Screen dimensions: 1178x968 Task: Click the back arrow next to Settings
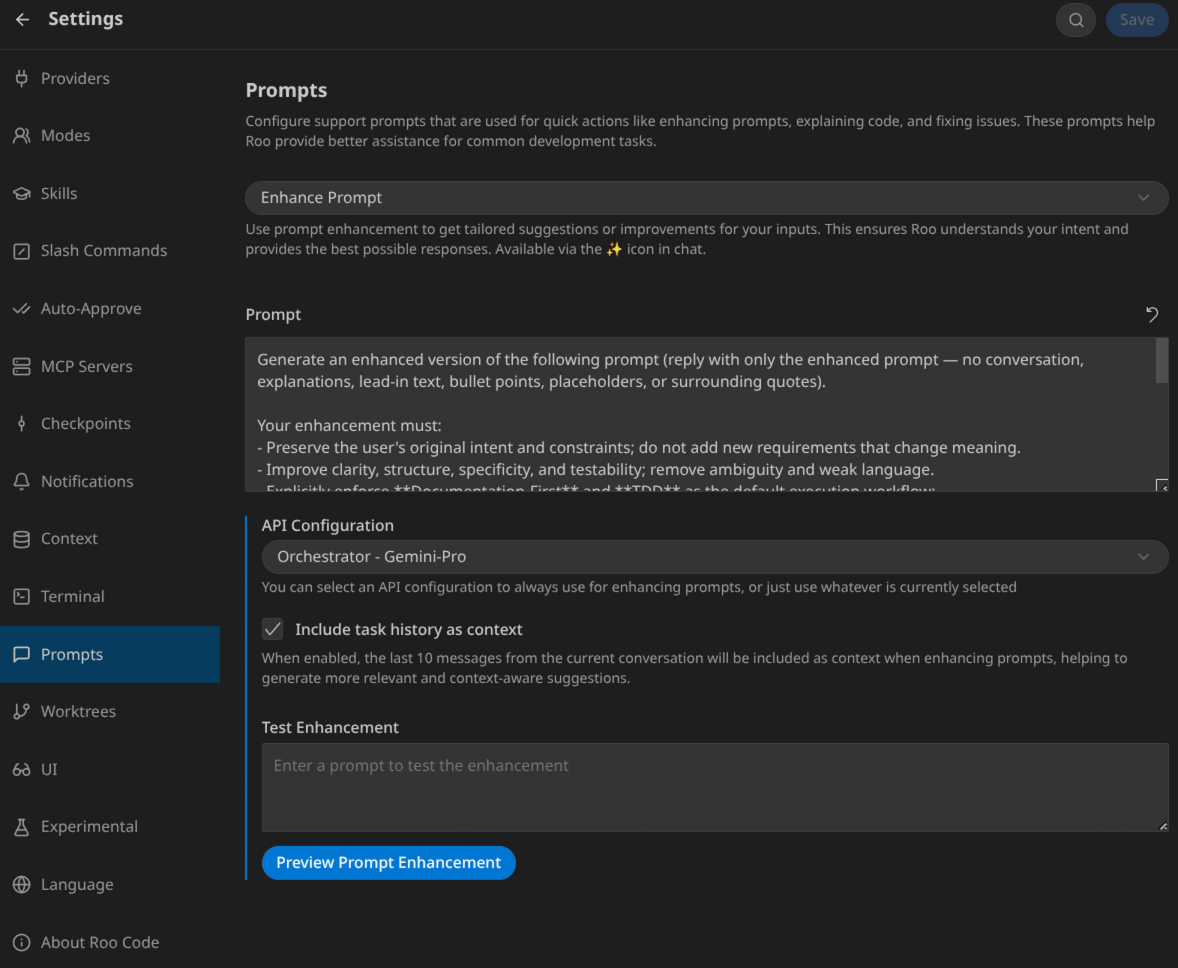(x=22, y=20)
